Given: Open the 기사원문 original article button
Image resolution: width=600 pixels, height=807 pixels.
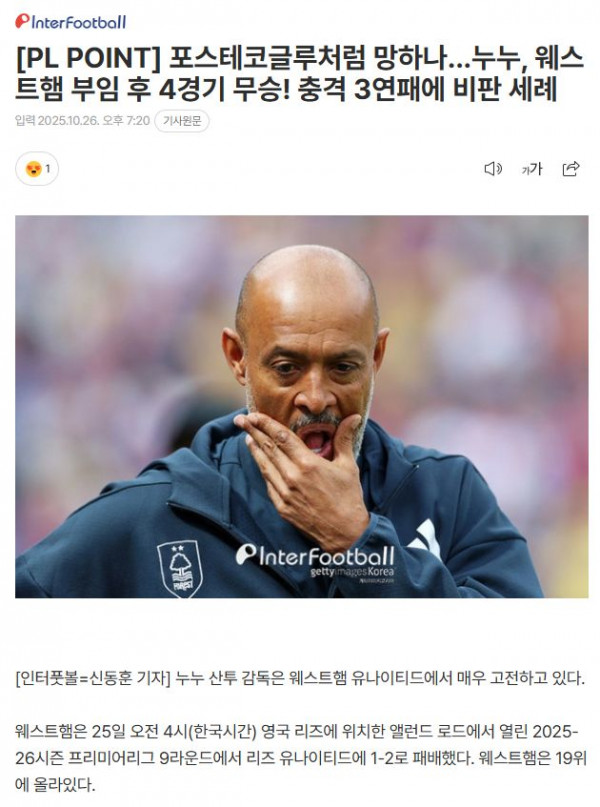Looking at the screenshot, I should [x=182, y=121].
